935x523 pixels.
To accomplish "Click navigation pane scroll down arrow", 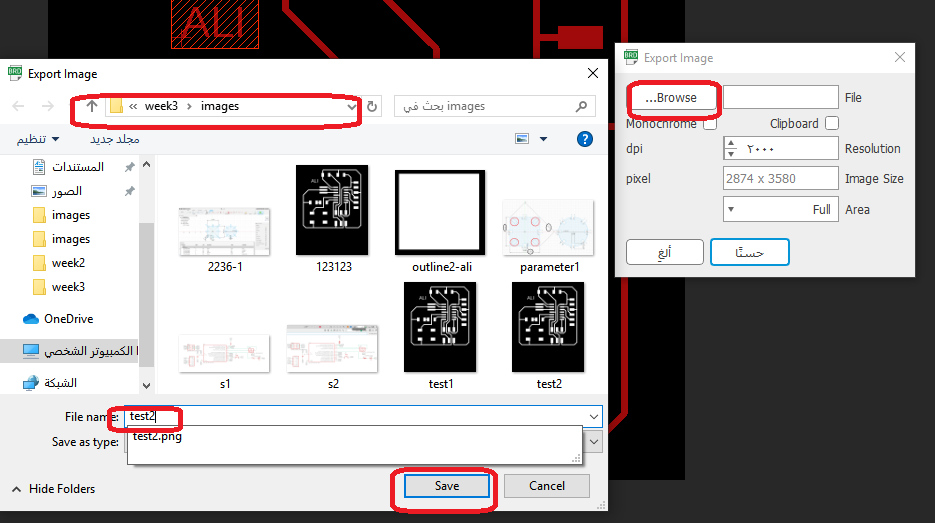I will pyautogui.click(x=147, y=386).
